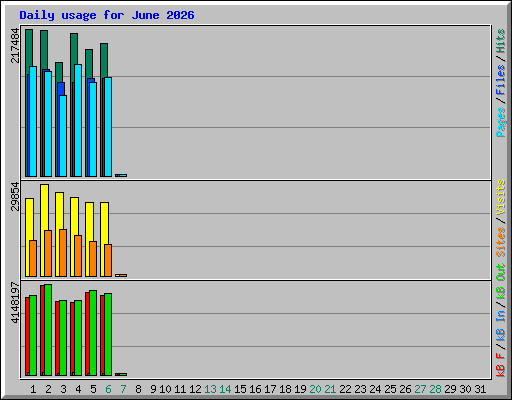
Task: Click day 19 on the x-axis
Action: tap(300, 389)
